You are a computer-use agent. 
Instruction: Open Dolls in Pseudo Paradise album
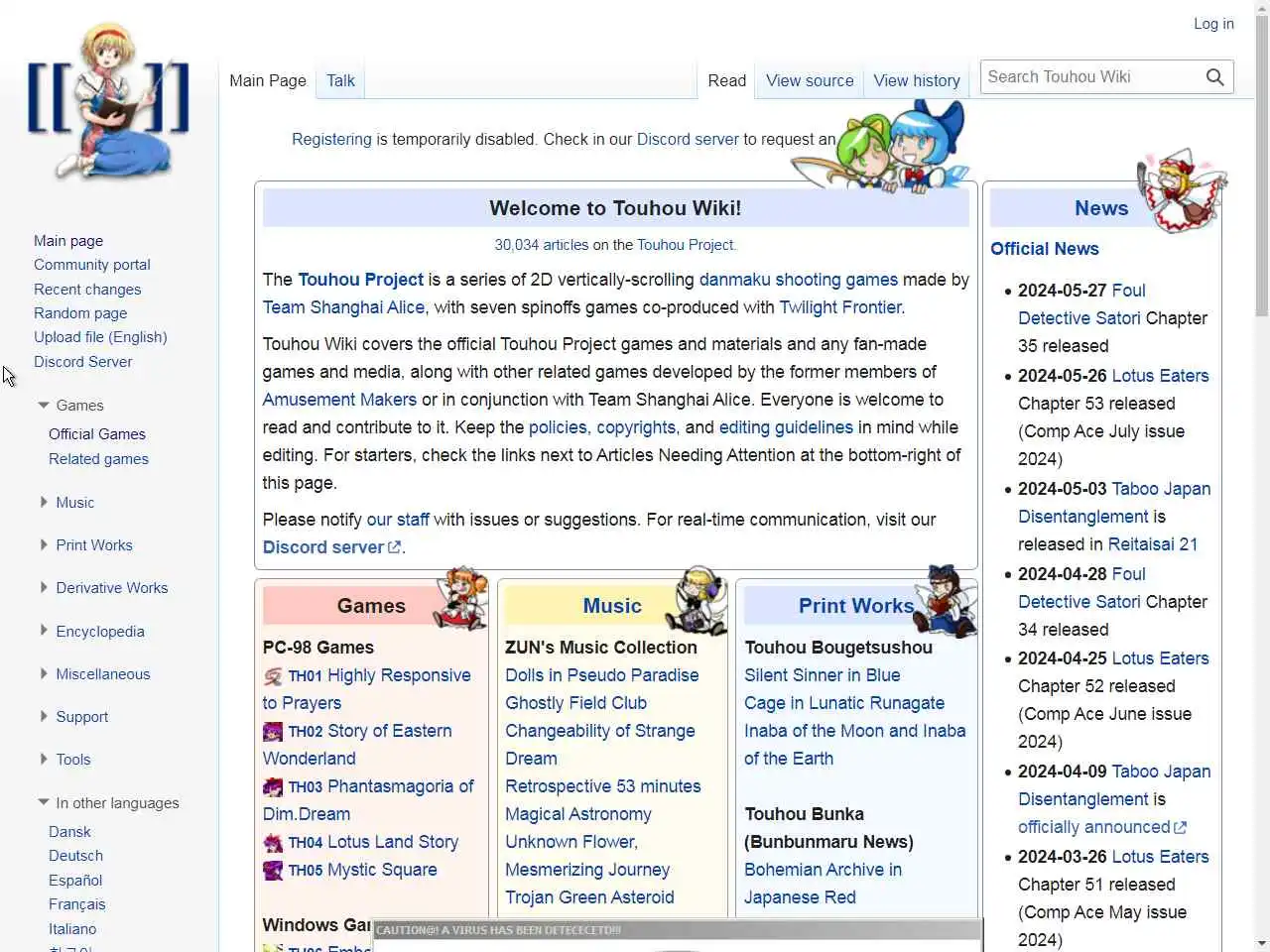click(602, 675)
